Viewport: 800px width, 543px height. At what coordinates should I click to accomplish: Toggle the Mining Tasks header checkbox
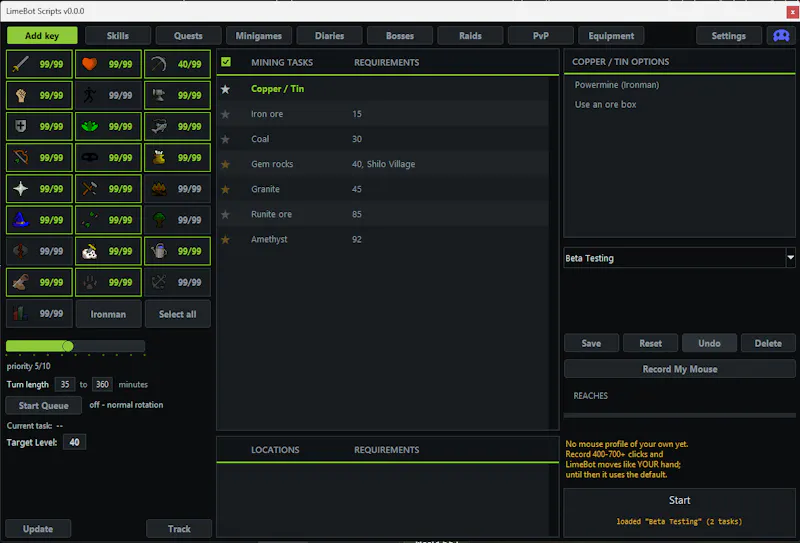226,62
